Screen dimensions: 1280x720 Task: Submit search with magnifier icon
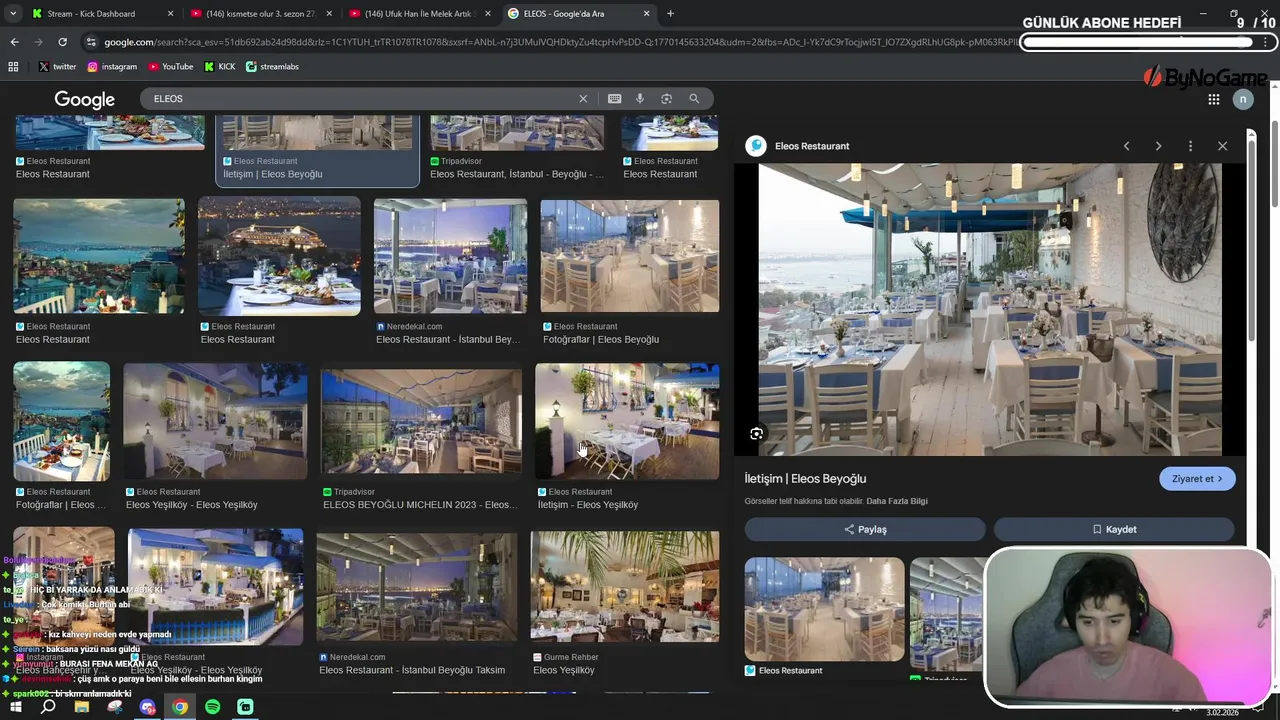[x=694, y=98]
